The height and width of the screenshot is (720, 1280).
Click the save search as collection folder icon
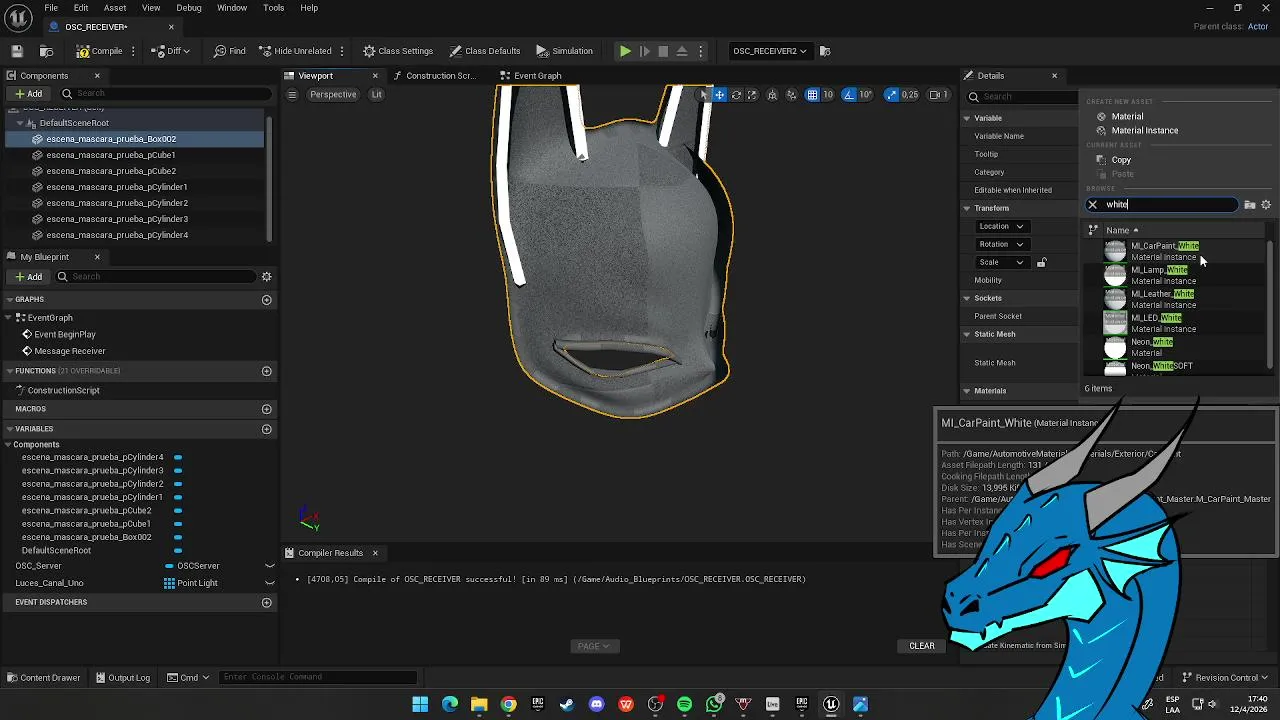tap(1250, 205)
